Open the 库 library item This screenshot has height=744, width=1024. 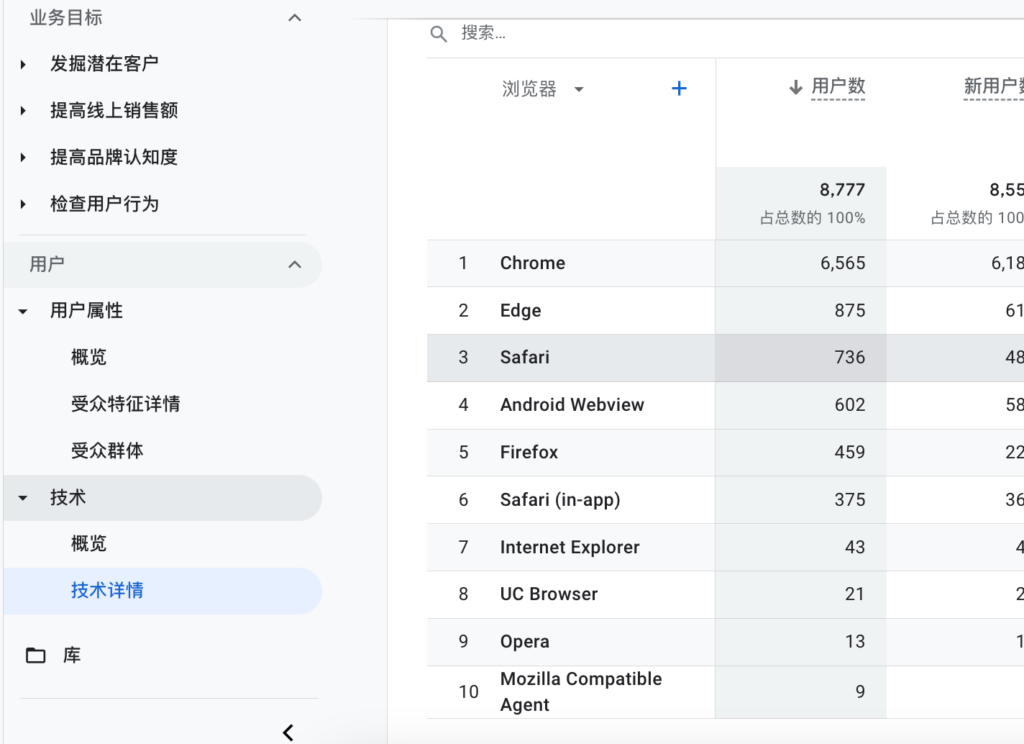coord(72,655)
